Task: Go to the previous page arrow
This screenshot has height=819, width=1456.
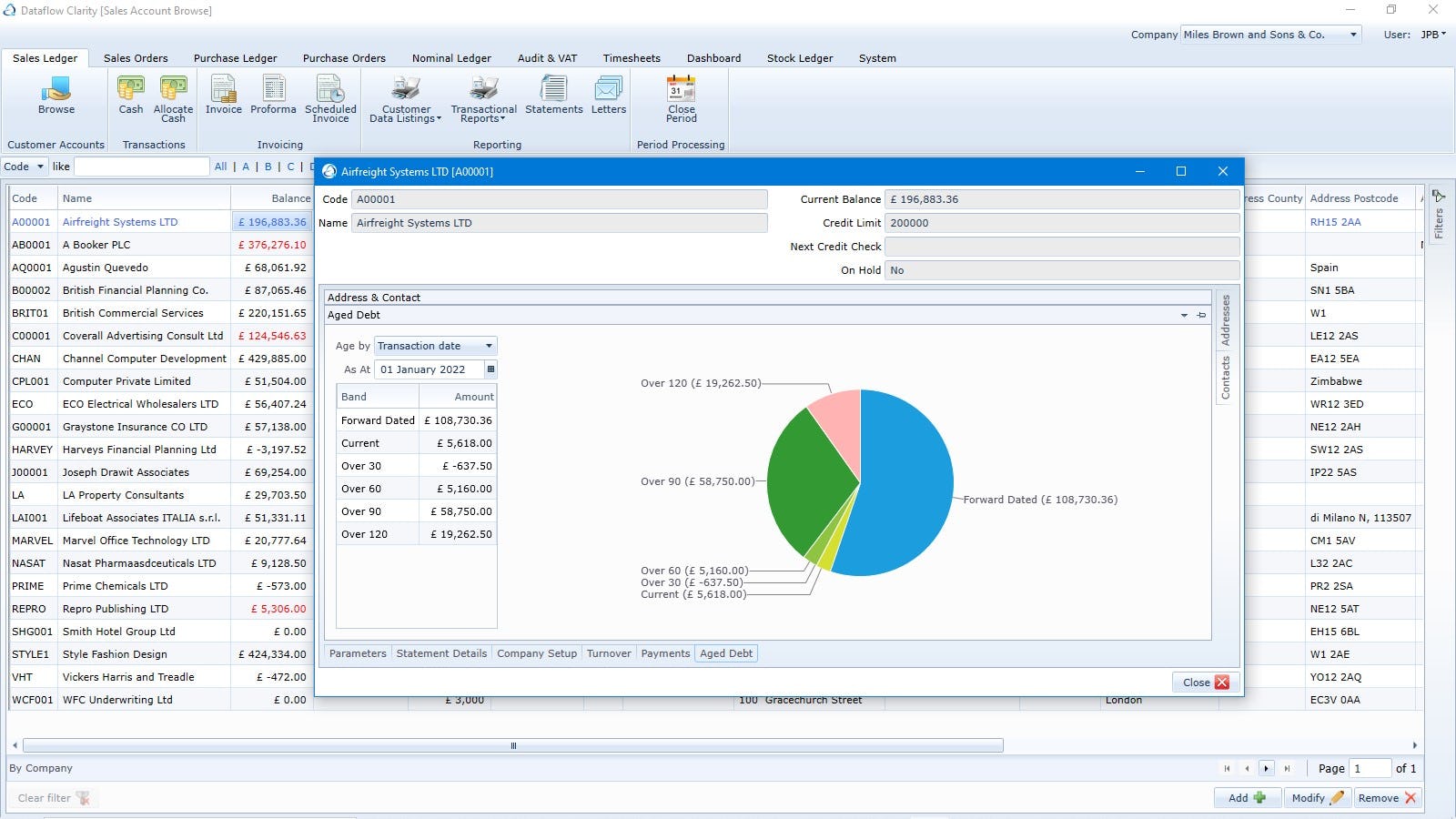Action: pos(1247,769)
